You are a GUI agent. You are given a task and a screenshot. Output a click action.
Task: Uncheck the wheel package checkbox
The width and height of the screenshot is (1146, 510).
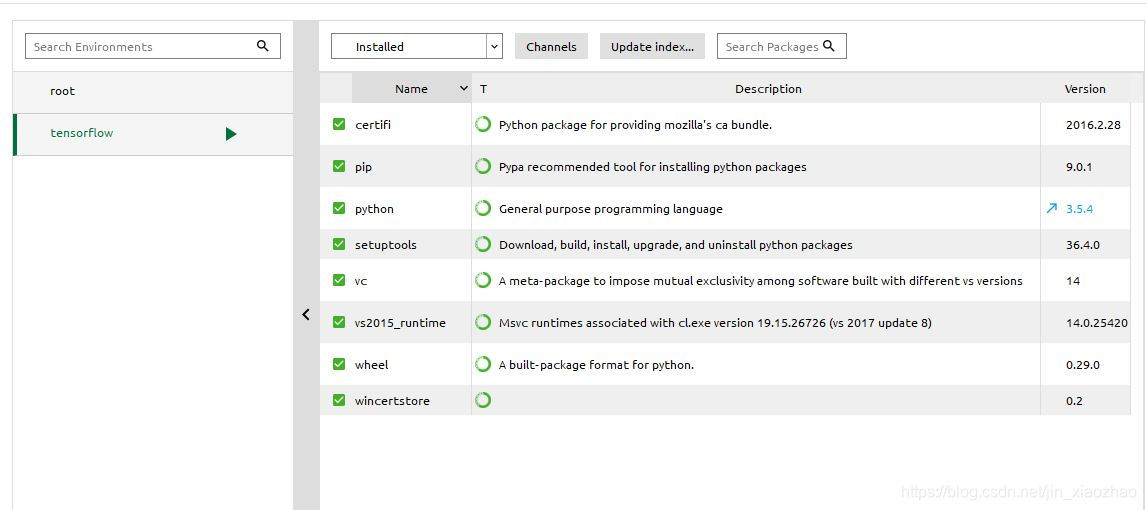tap(338, 364)
